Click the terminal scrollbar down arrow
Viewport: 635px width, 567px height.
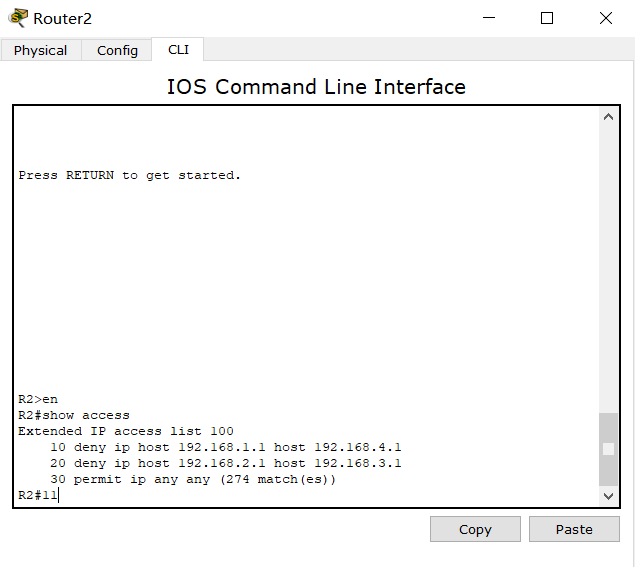[608, 496]
